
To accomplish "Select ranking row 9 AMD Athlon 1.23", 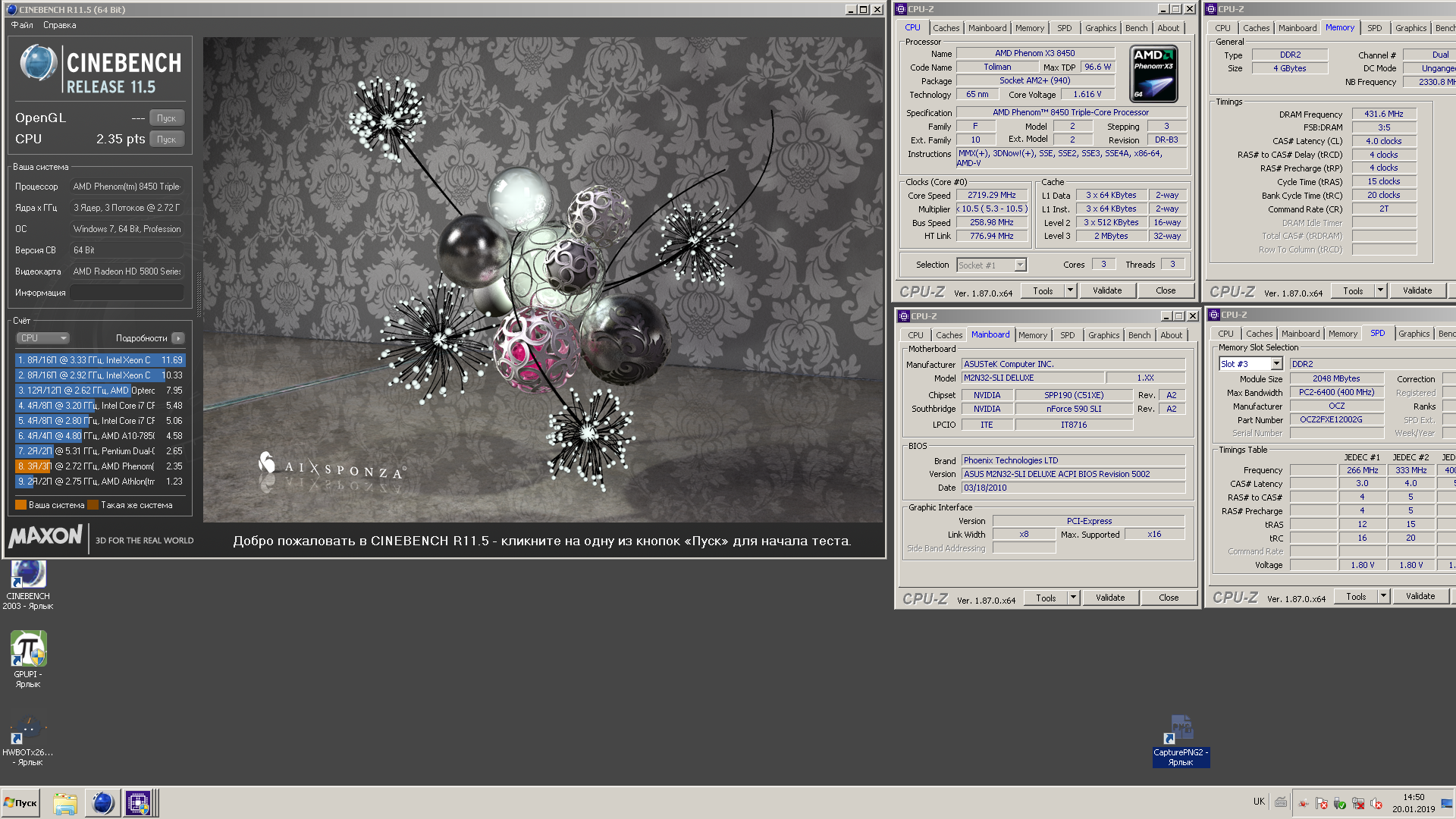I will [100, 482].
